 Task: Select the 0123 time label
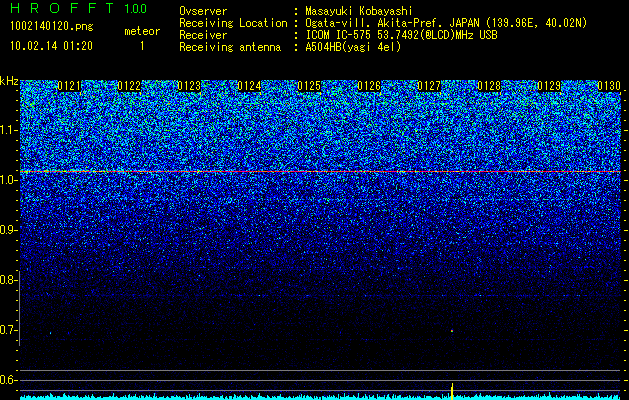coord(189,86)
